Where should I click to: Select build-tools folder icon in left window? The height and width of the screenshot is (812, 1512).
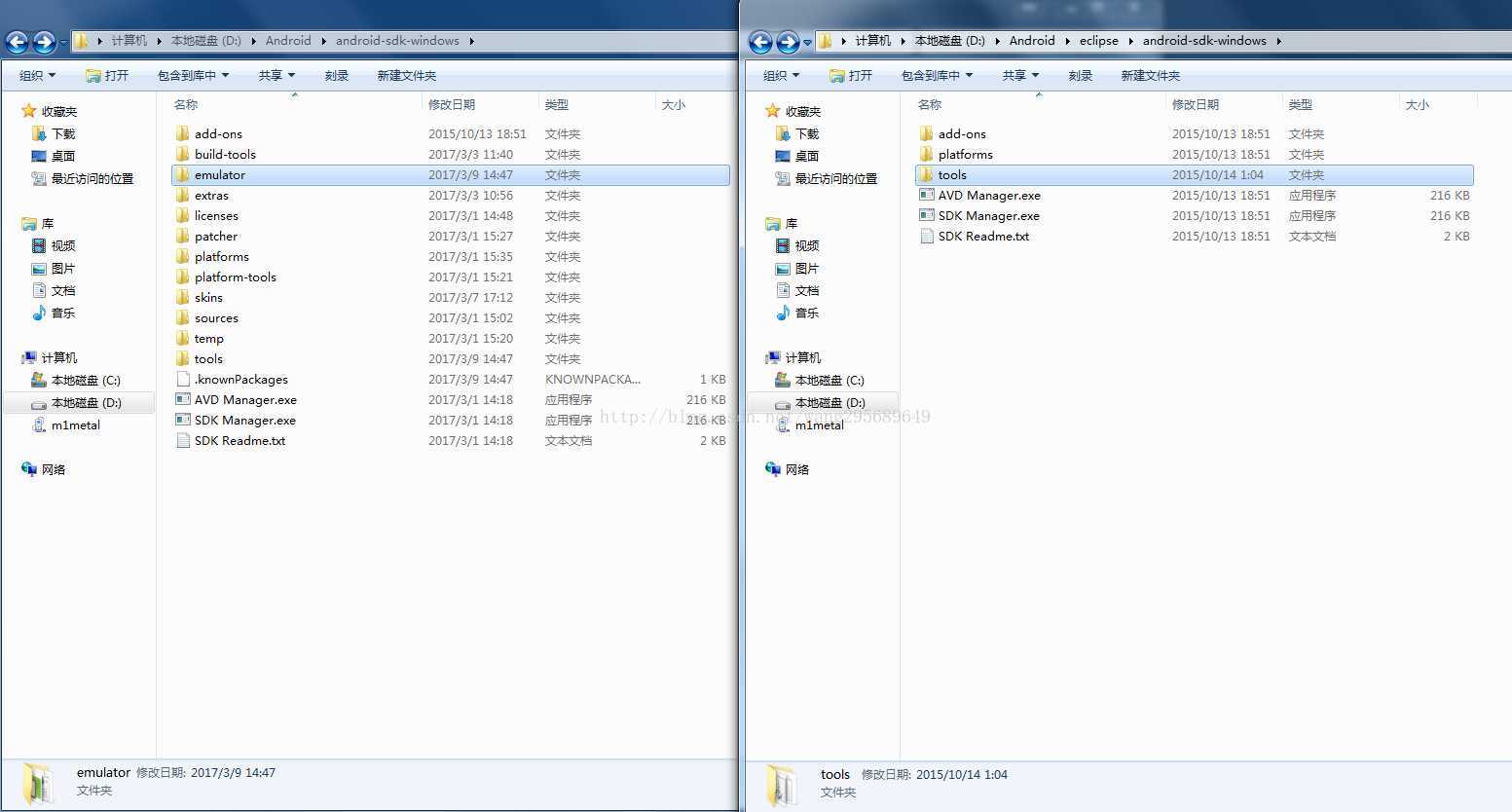coord(182,155)
